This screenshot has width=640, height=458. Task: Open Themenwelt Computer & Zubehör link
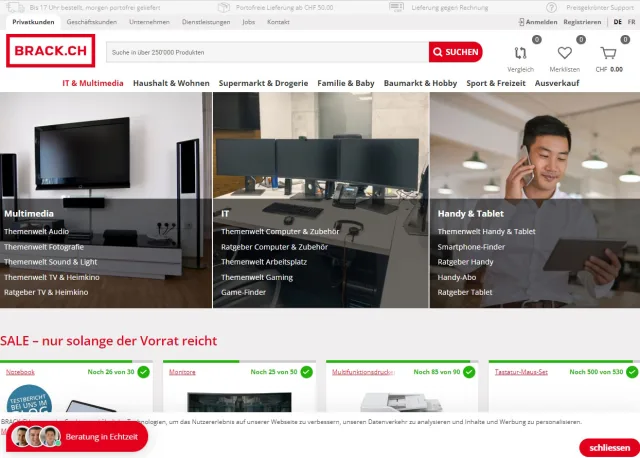coord(280,231)
